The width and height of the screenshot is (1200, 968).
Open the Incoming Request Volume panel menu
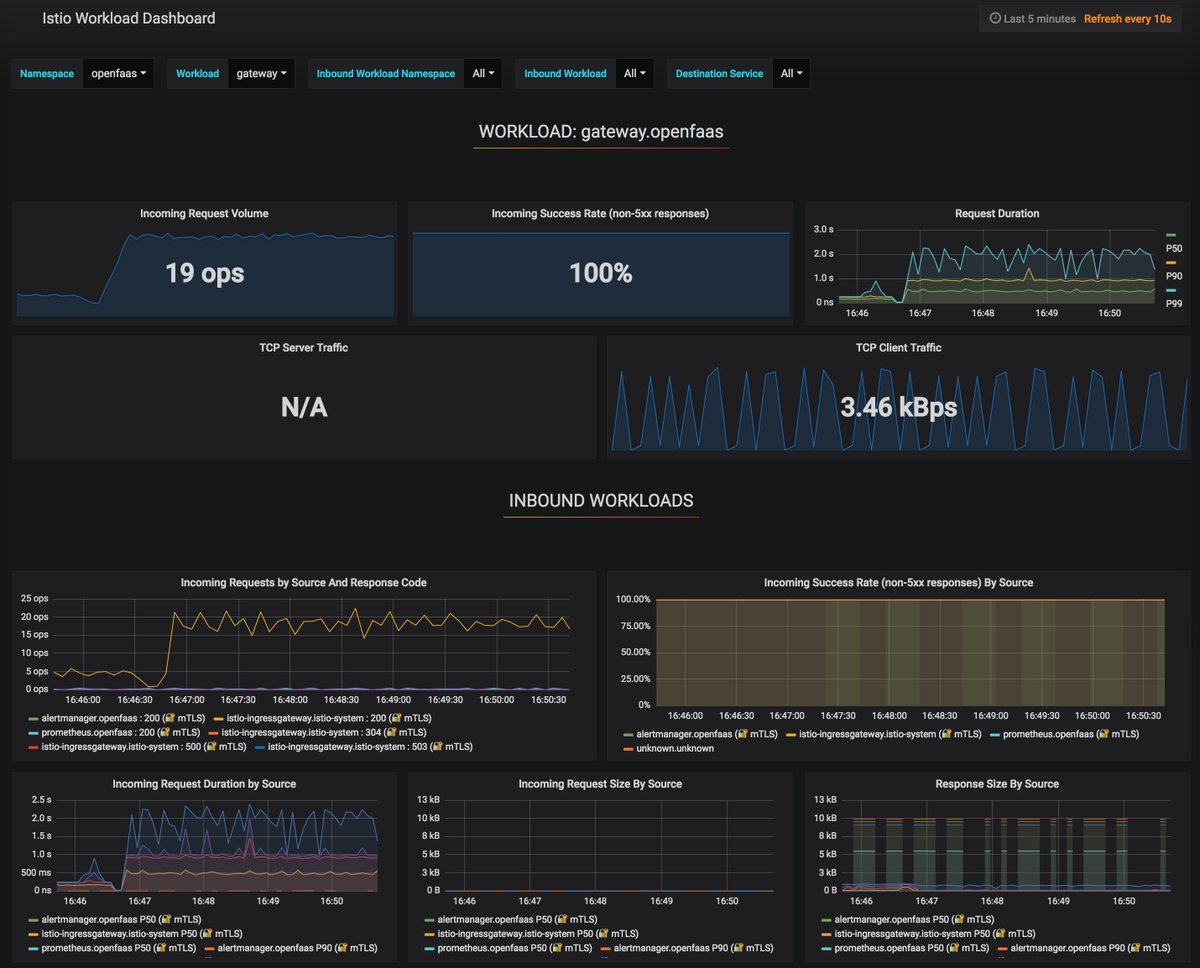click(x=204, y=213)
